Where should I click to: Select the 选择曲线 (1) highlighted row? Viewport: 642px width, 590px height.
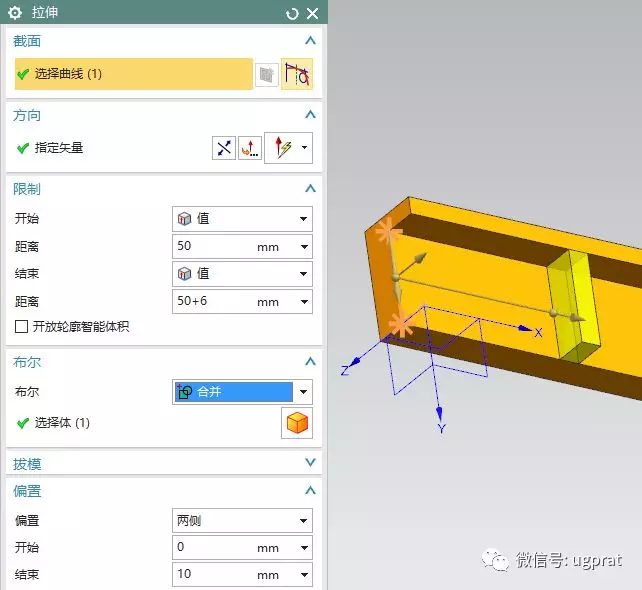tap(133, 74)
